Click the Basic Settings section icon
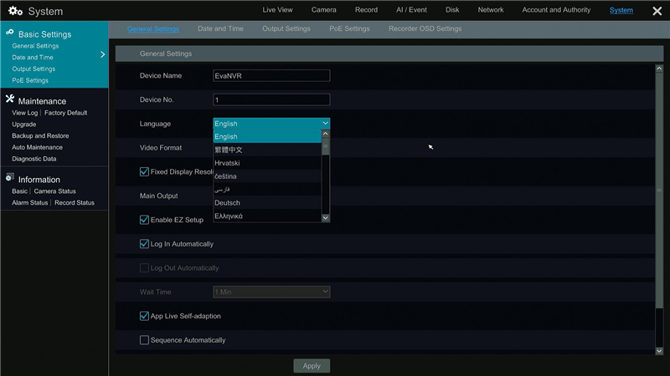The height and width of the screenshot is (376, 670). 9,32
